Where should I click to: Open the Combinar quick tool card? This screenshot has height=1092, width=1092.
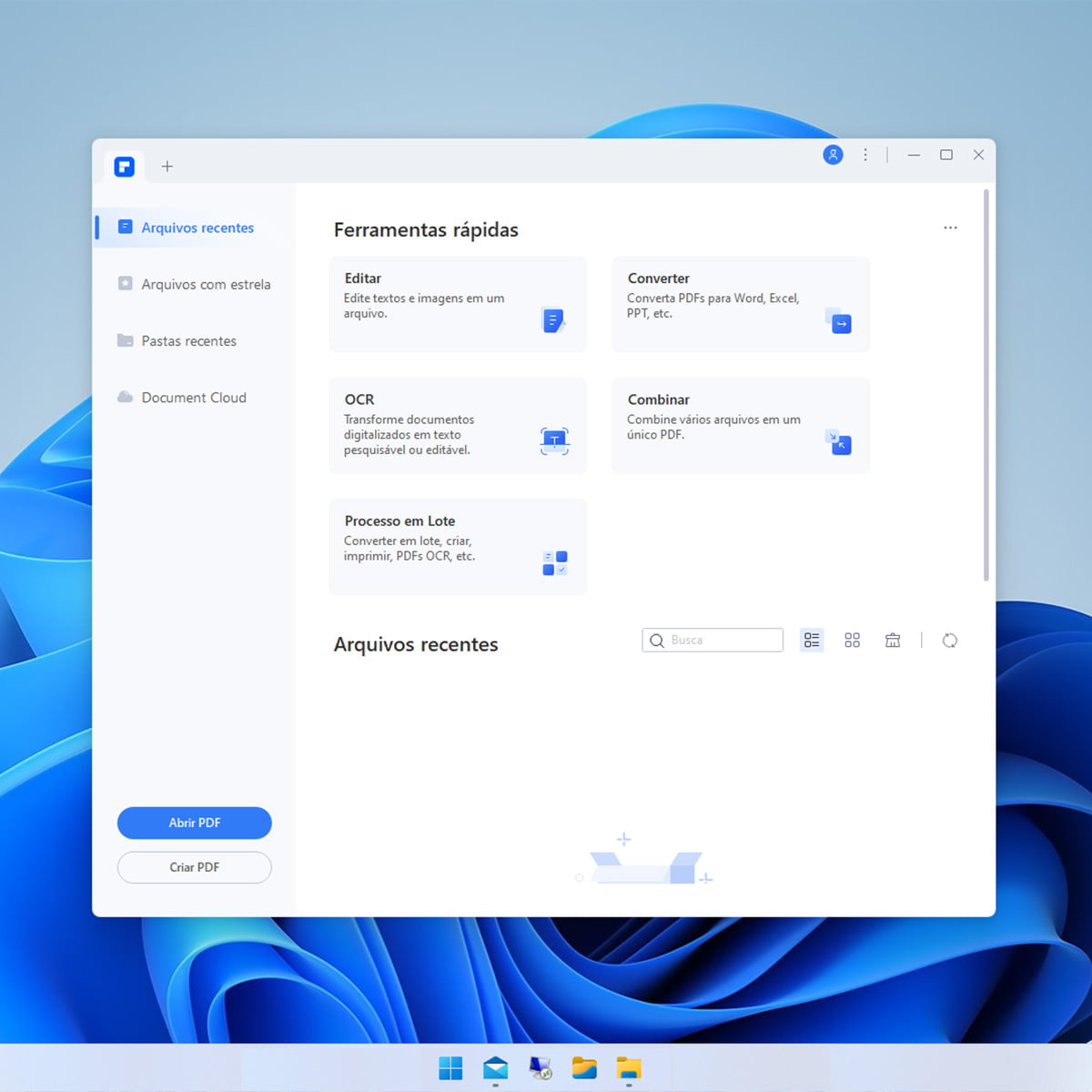point(741,425)
